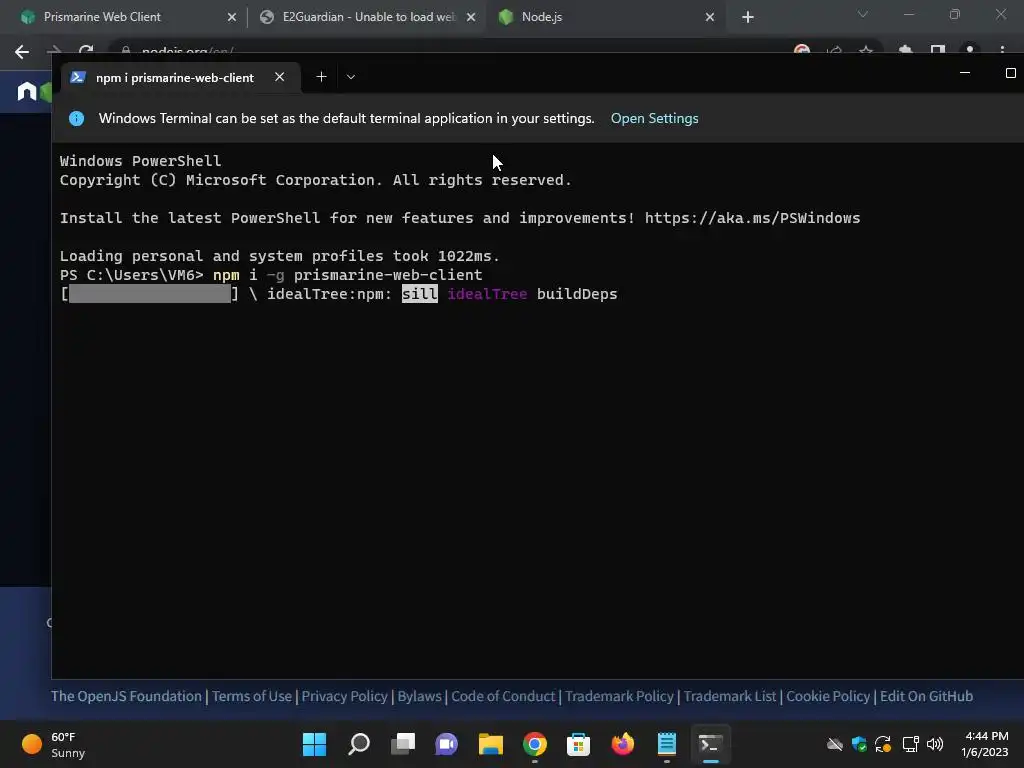The image size is (1024, 768).
Task: Click the sync update tray icon
Action: coord(883,744)
